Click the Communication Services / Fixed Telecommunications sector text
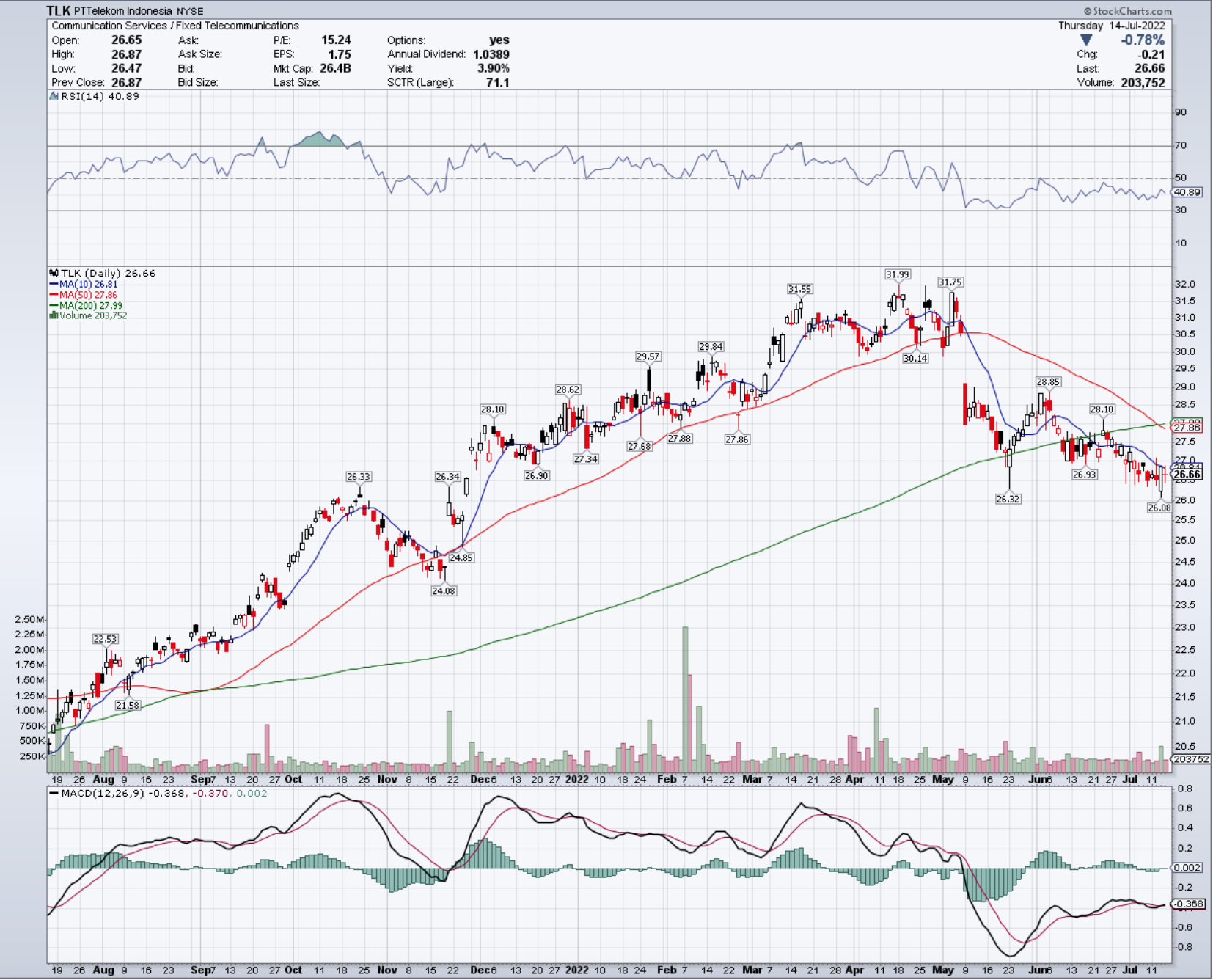This screenshot has height=980, width=1213. pyautogui.click(x=175, y=26)
